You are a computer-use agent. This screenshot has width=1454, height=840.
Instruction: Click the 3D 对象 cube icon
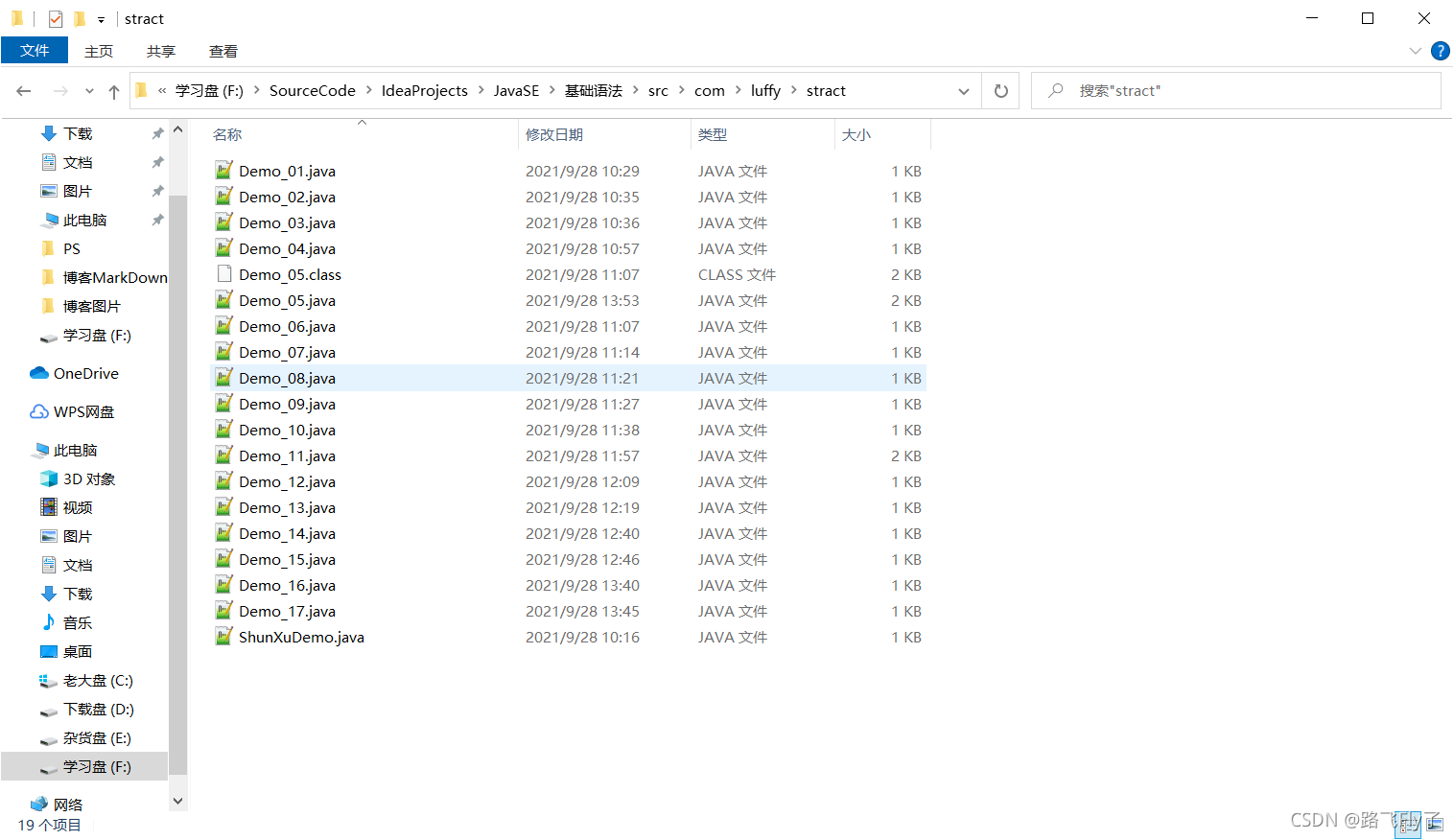(49, 478)
